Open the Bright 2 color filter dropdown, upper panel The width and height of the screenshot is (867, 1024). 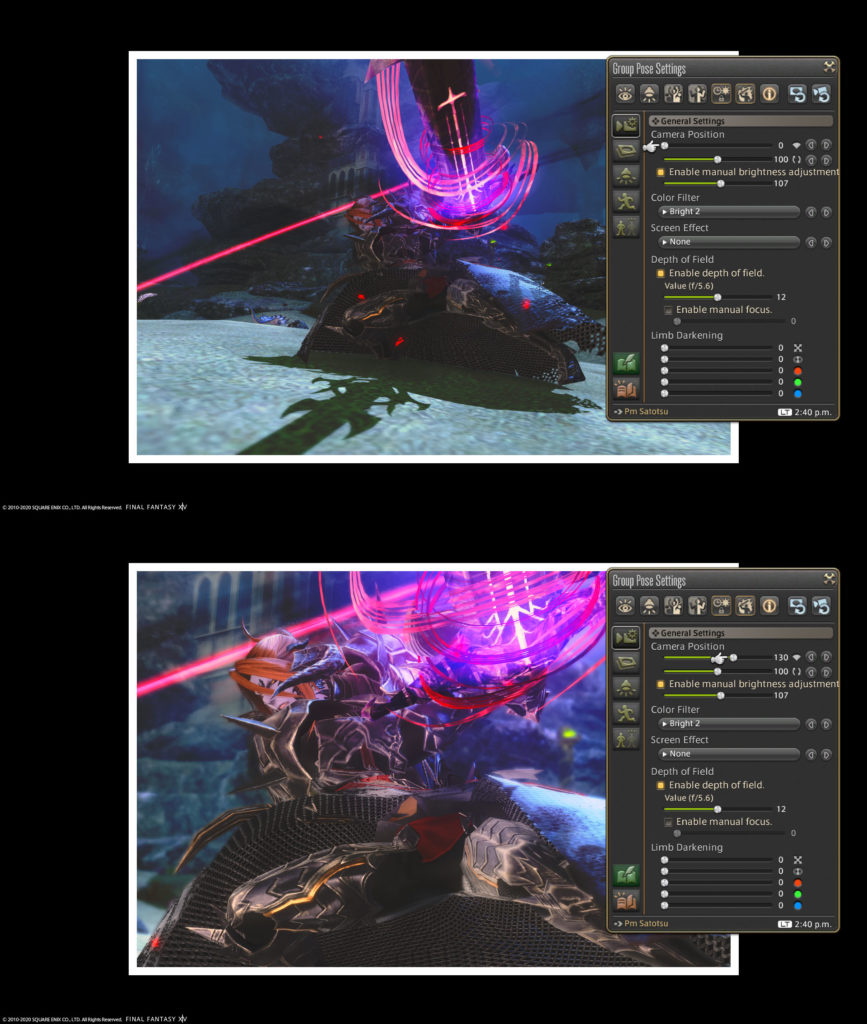729,212
